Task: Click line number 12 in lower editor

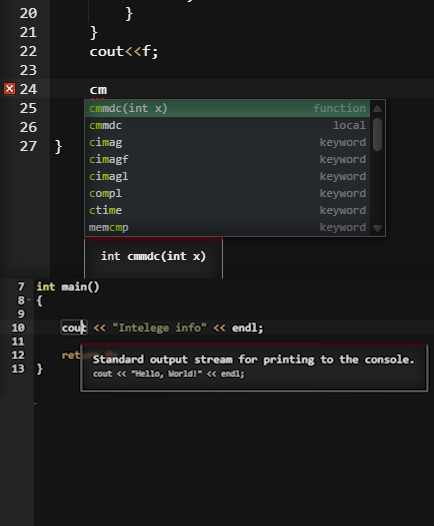Action: (x=18, y=355)
